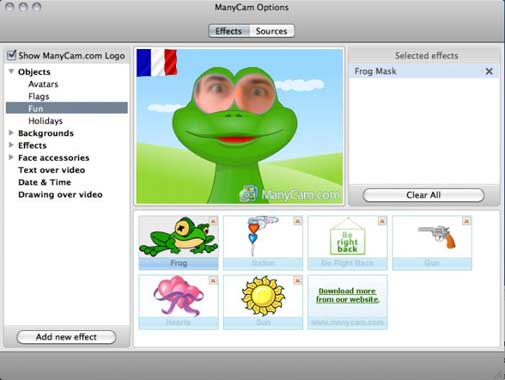Viewport: 505px width, 380px height.
Task: Delete the Hearts effect with its red X
Action: 213,281
